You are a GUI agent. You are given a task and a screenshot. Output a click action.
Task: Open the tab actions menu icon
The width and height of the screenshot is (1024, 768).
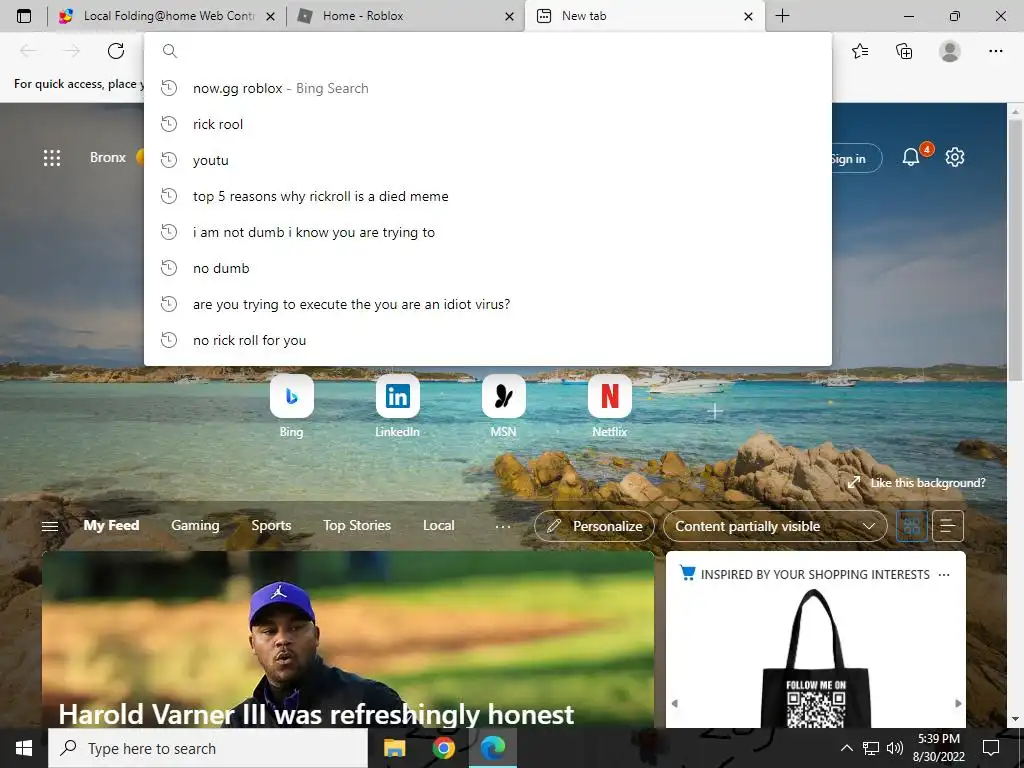[x=24, y=16]
